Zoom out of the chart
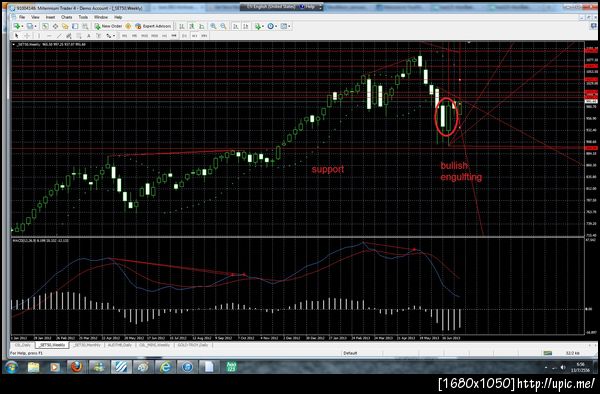Screen dimensions: 600x394 coord(223,26)
